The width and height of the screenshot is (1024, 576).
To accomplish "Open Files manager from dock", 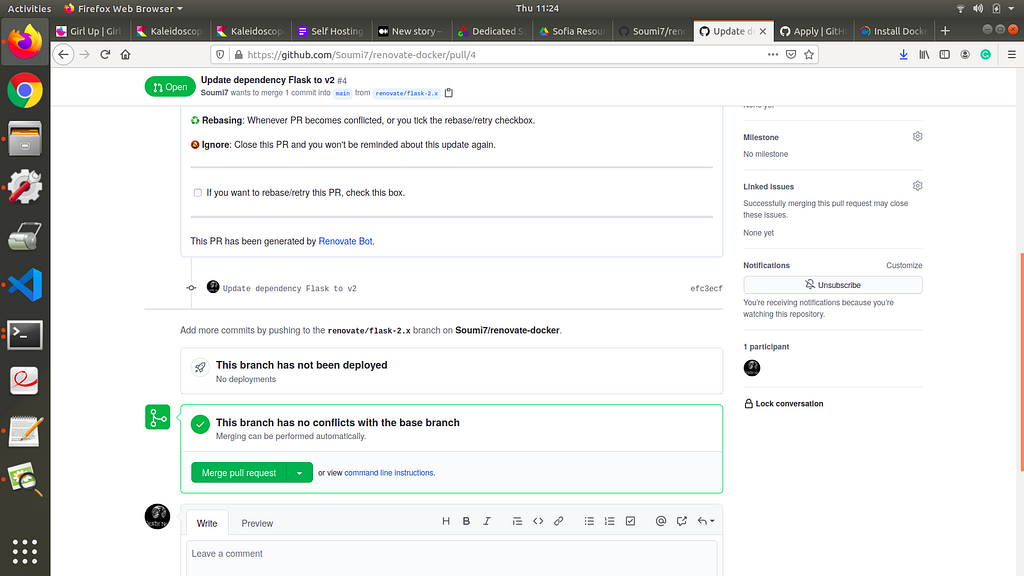I will tap(25, 138).
